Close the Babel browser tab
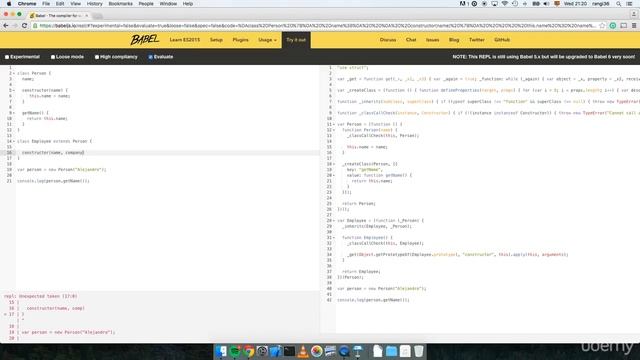Viewport: 640px width, 360px height. click(x=87, y=16)
